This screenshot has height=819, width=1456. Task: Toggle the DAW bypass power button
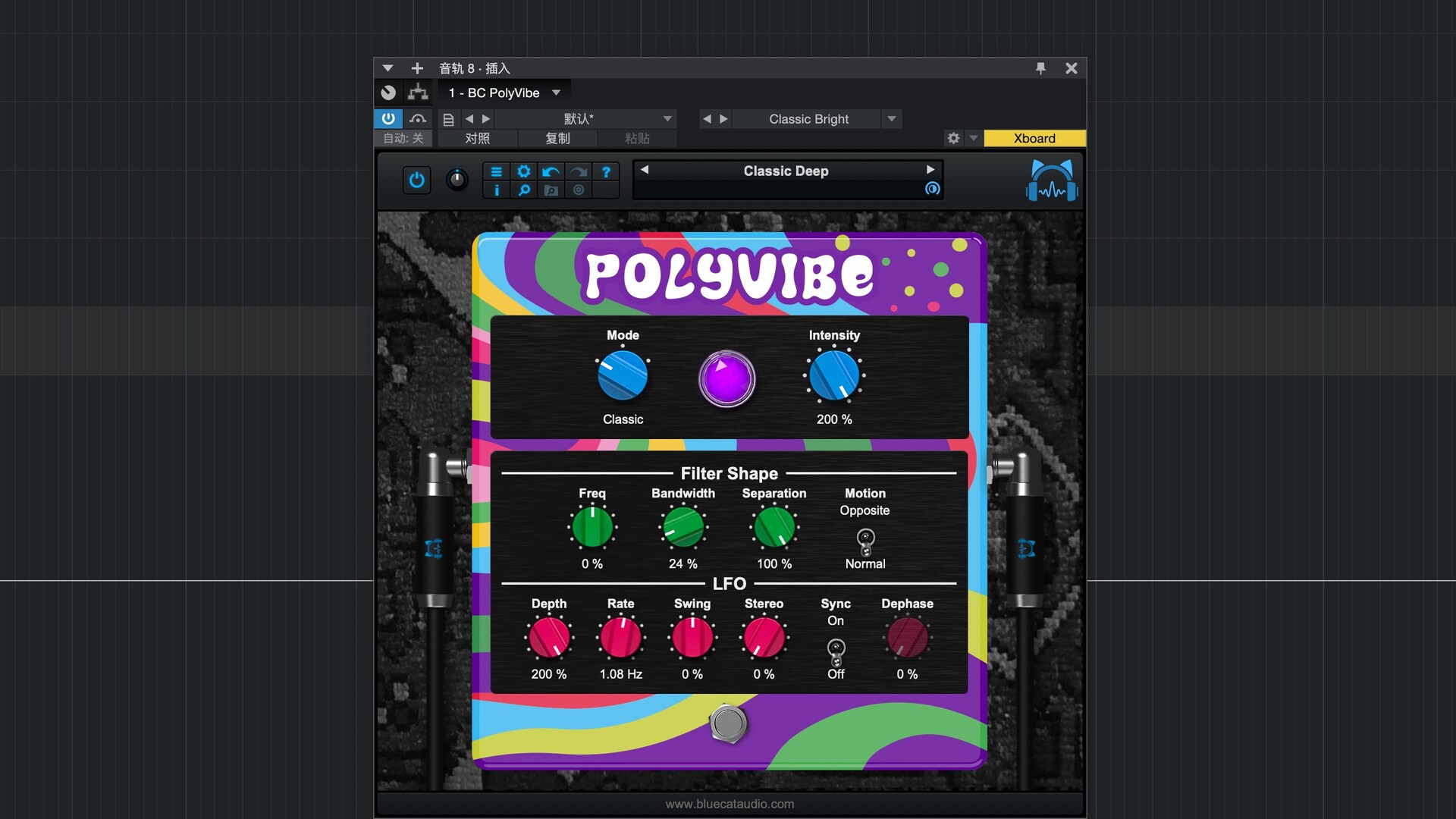[388, 118]
